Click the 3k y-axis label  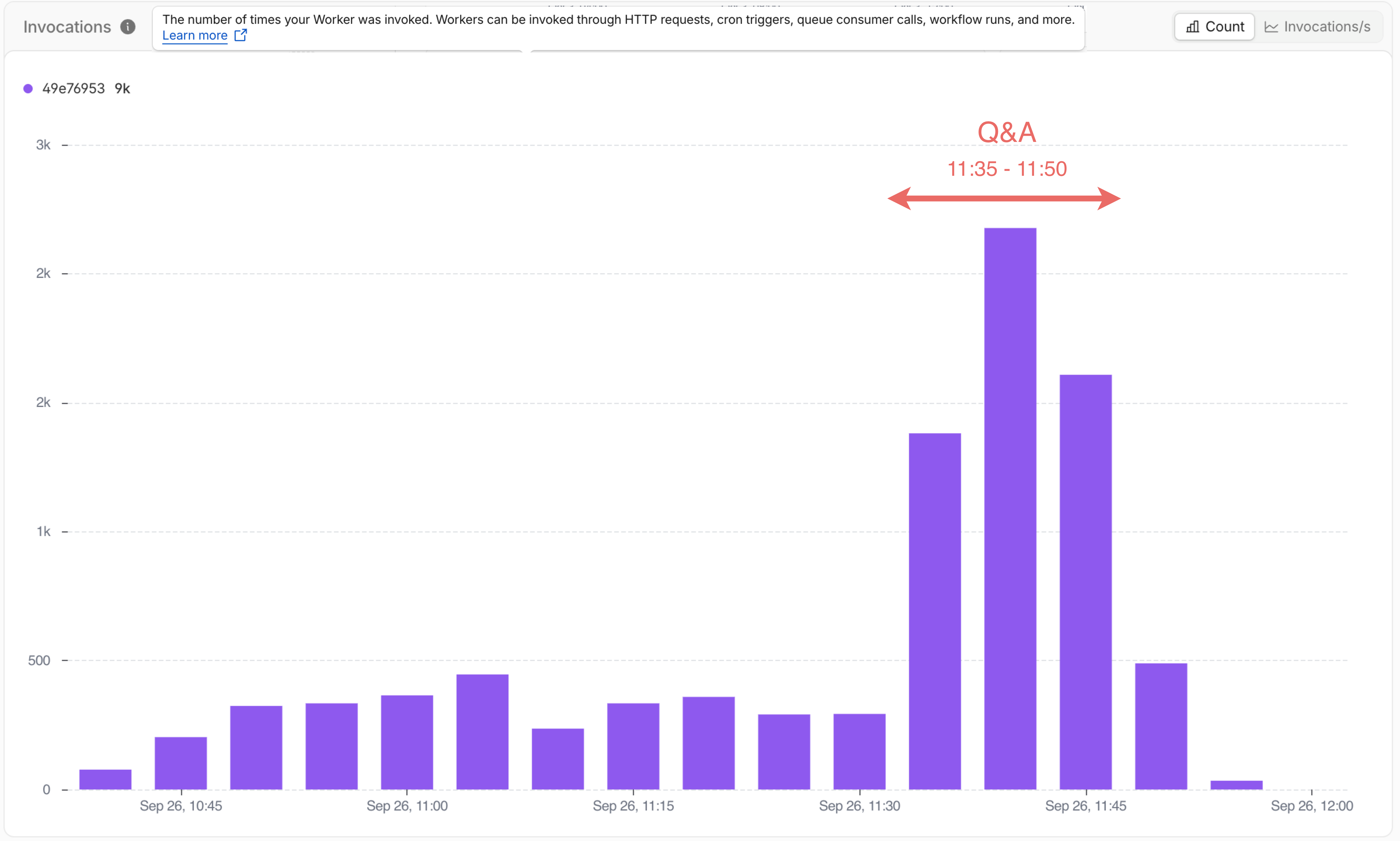[43, 145]
